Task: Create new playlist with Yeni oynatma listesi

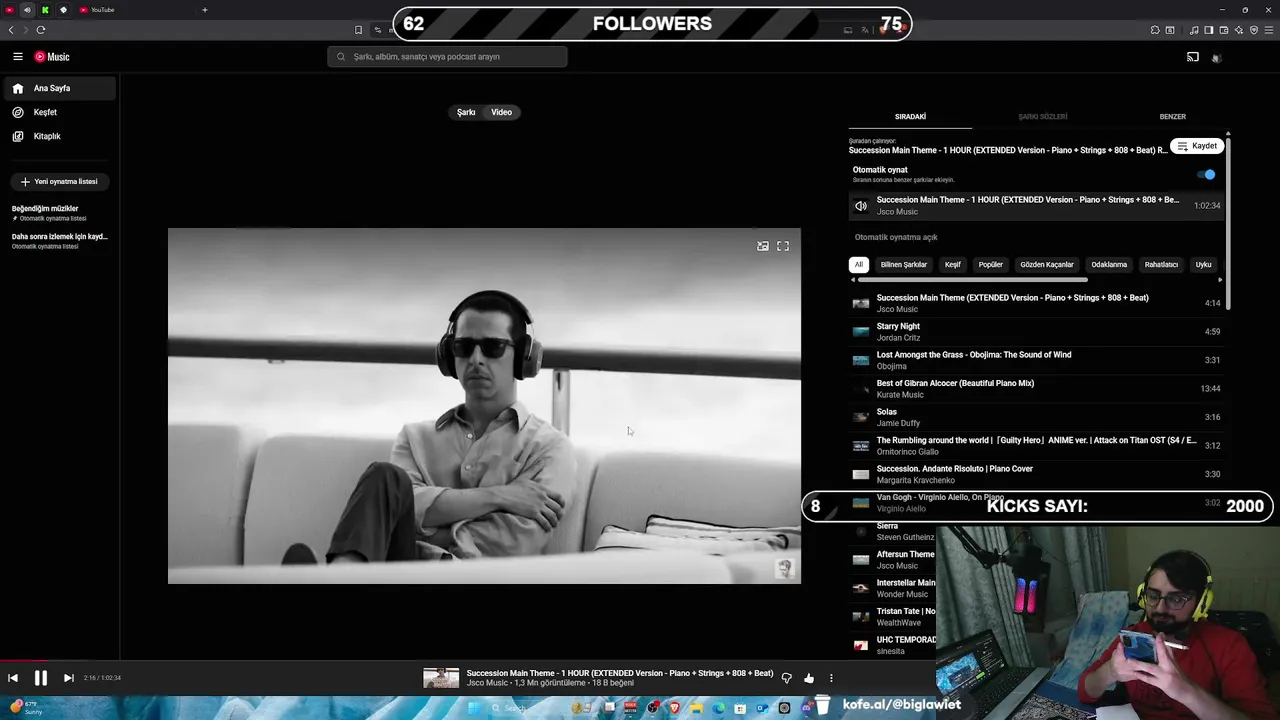Action: pyautogui.click(x=59, y=181)
